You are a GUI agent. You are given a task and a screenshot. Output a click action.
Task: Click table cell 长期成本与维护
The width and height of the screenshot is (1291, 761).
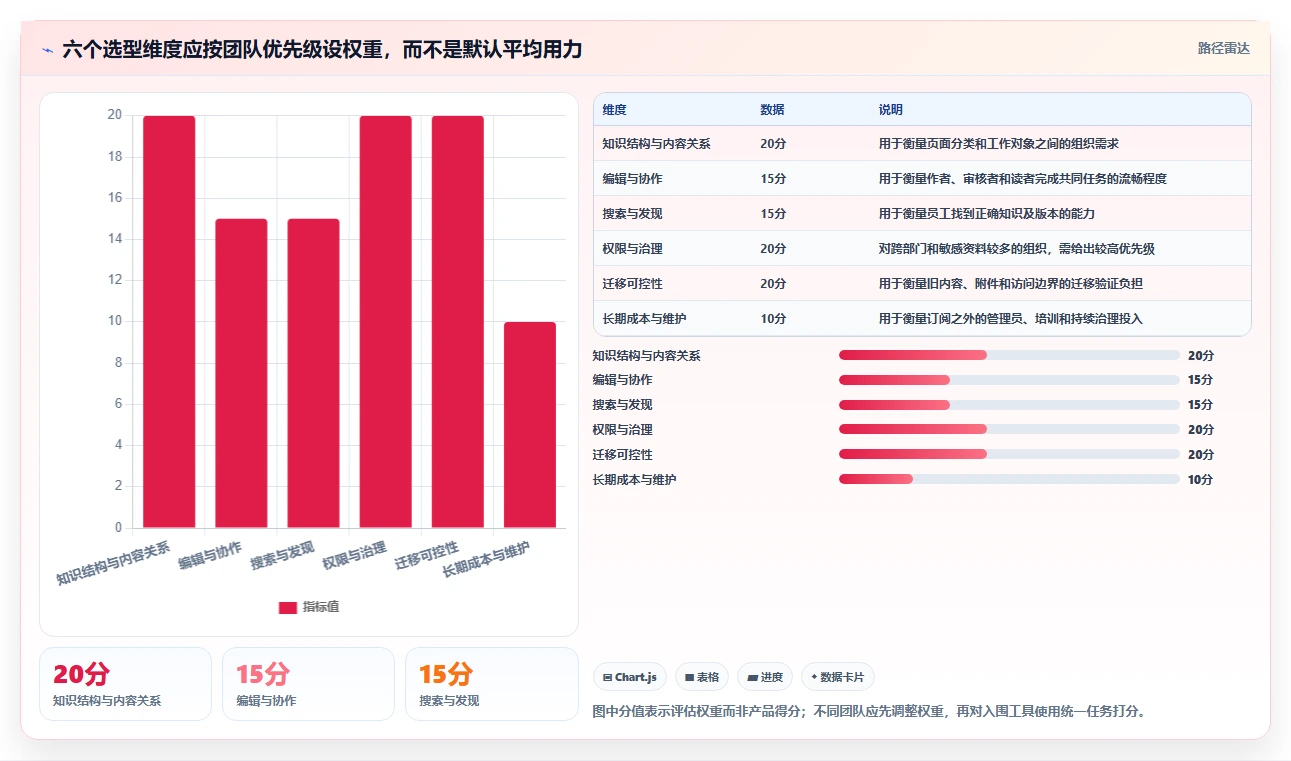[x=644, y=319]
